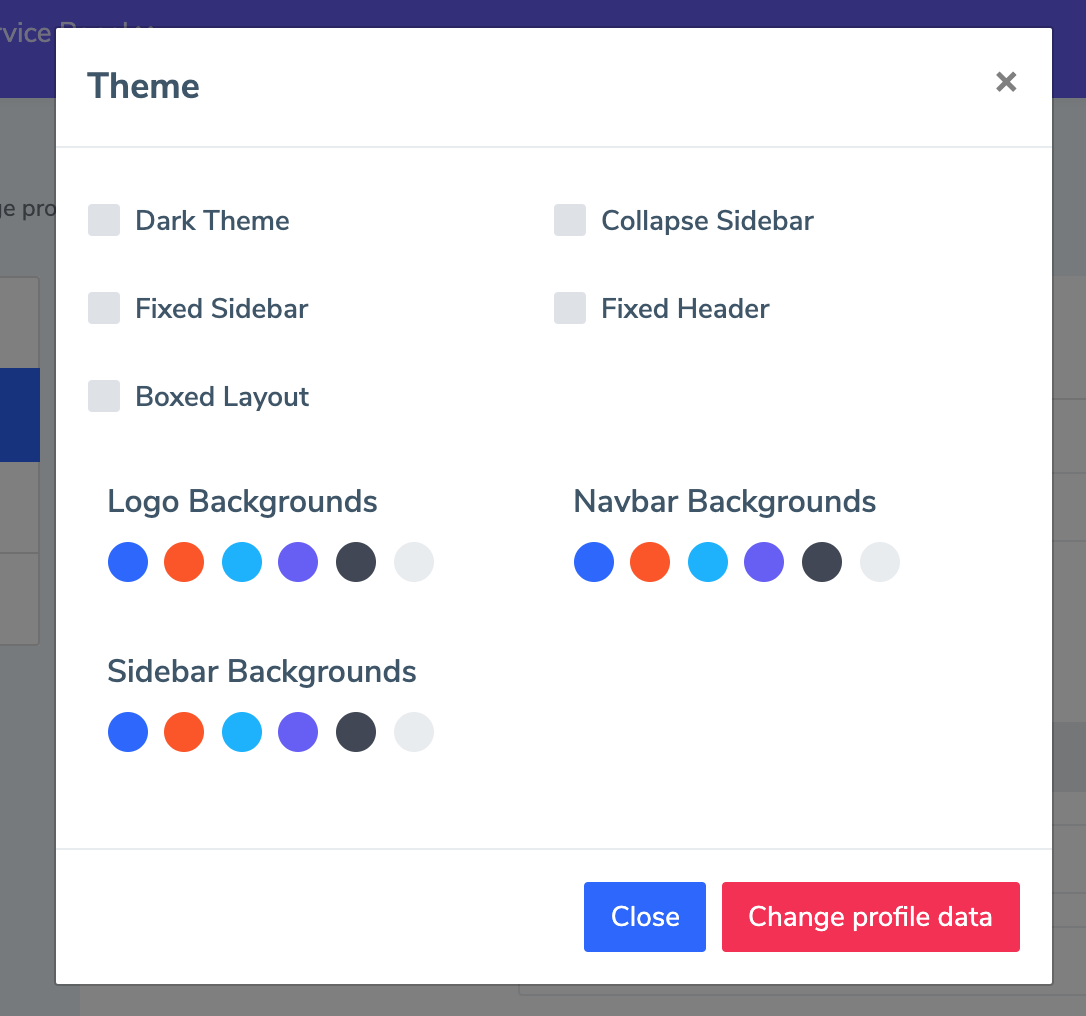The height and width of the screenshot is (1016, 1086).
Task: Choose orange swatch under Logo Backgrounds
Action: (184, 562)
